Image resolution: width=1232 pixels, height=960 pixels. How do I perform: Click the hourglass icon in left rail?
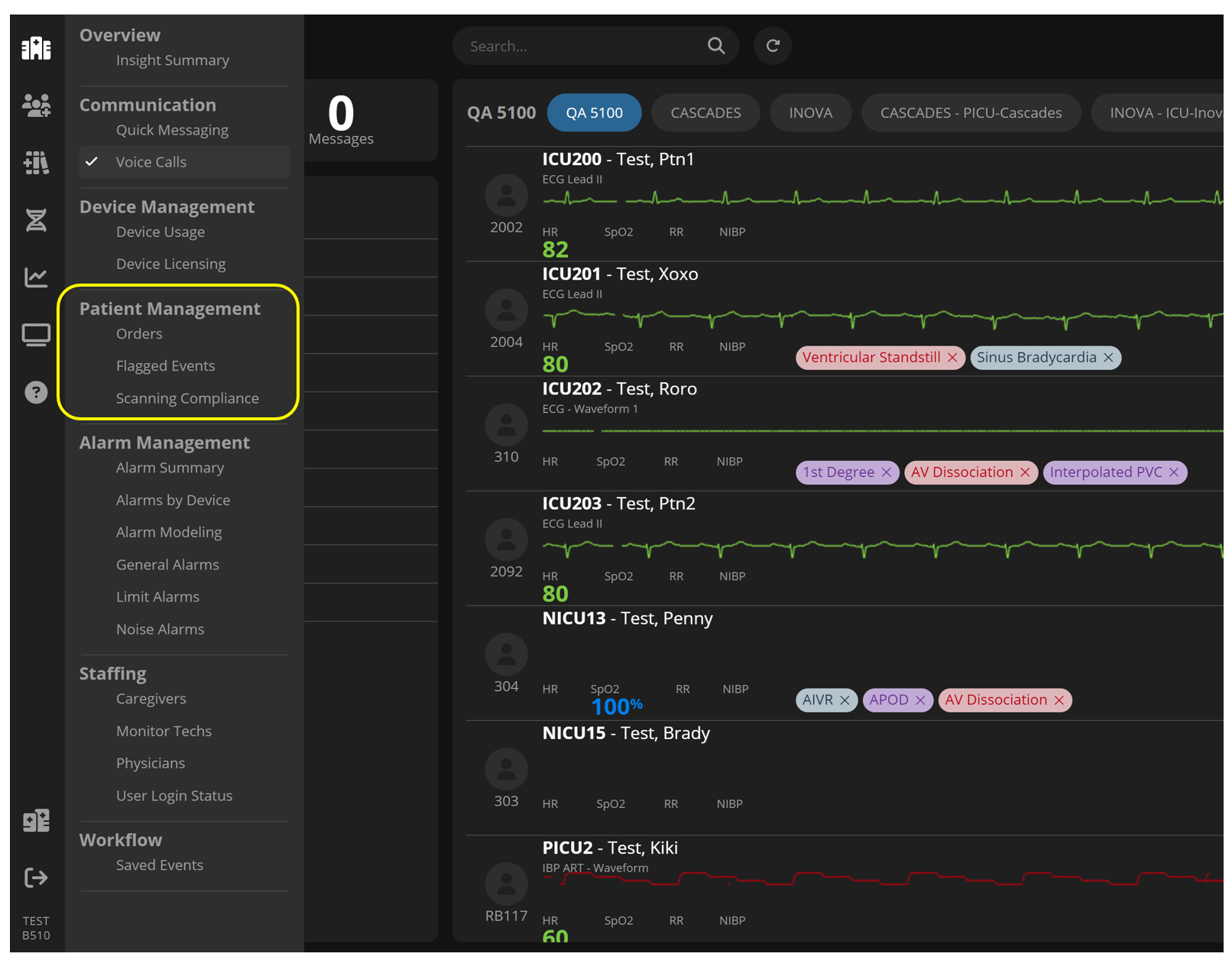[x=36, y=220]
